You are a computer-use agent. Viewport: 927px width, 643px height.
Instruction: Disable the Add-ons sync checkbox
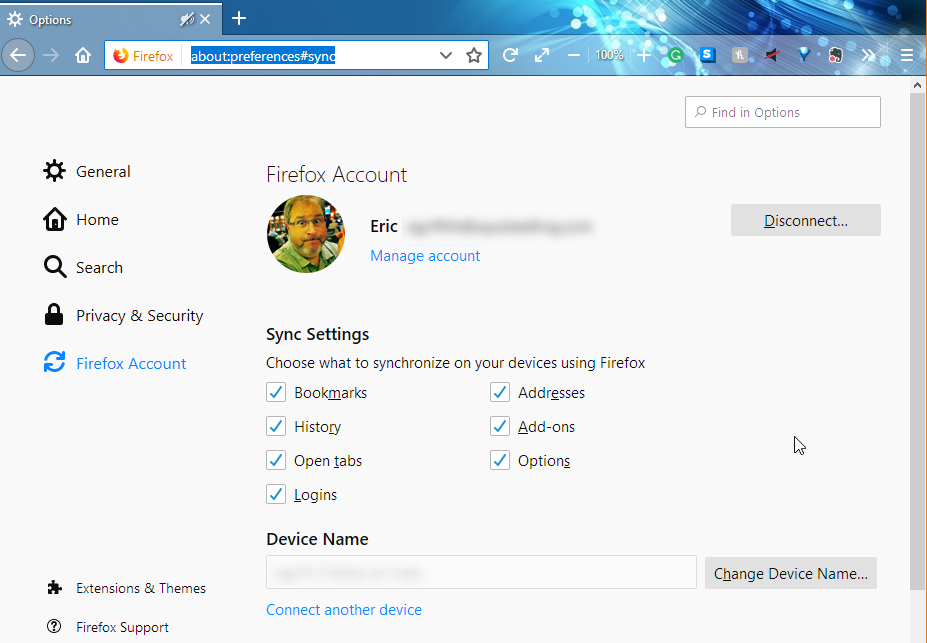click(500, 426)
